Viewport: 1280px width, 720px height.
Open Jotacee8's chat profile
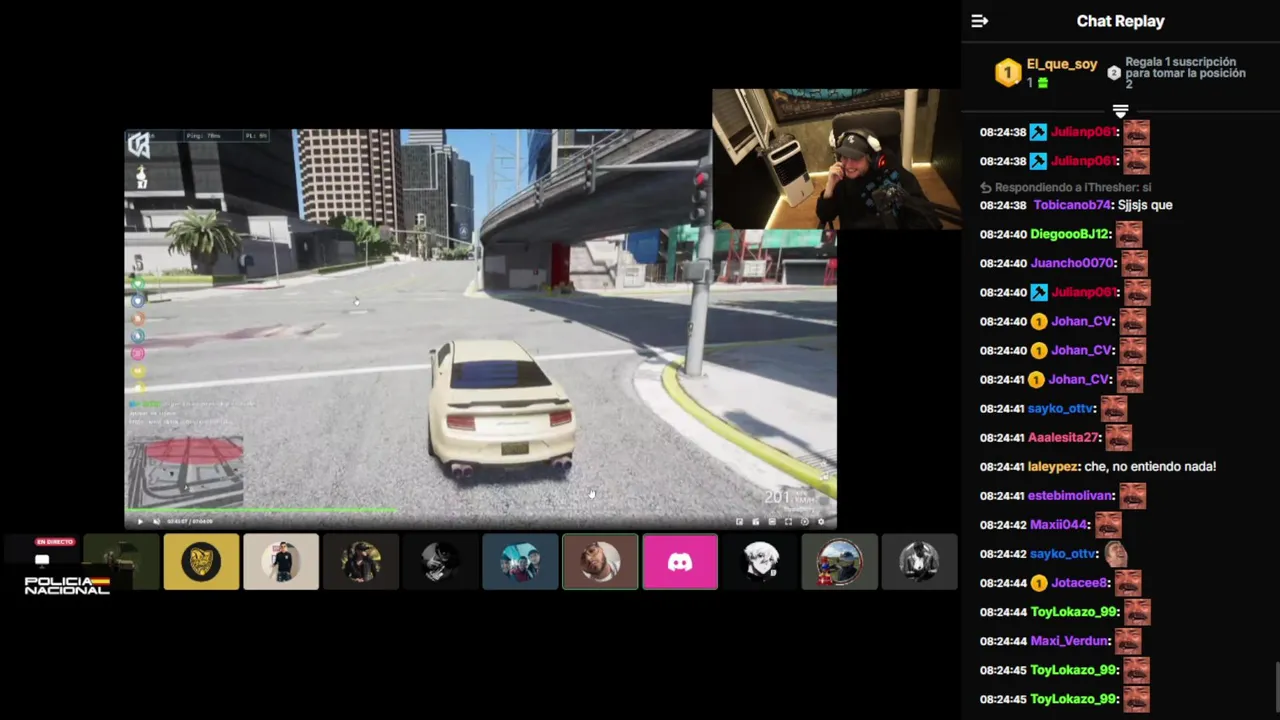click(1080, 582)
